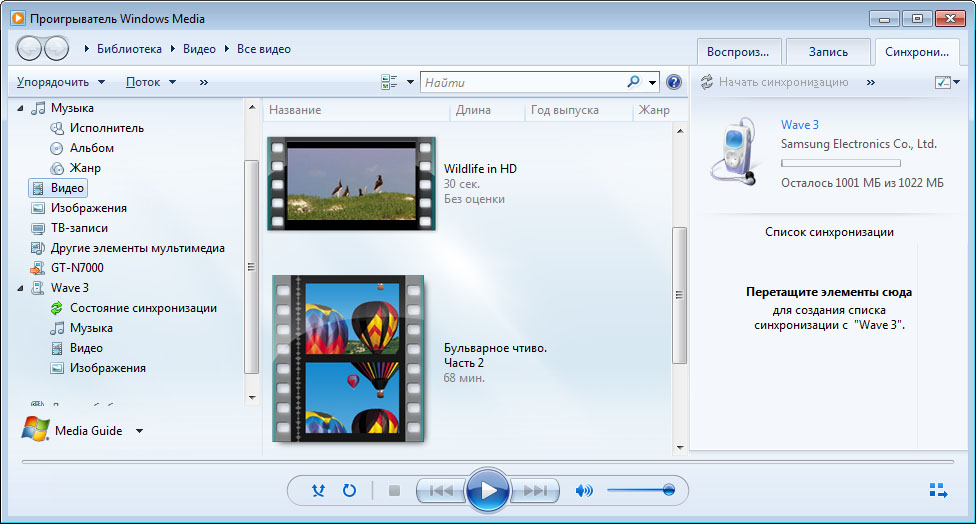Collapse the Wave 3 tree node
The image size is (976, 524).
click(20, 288)
